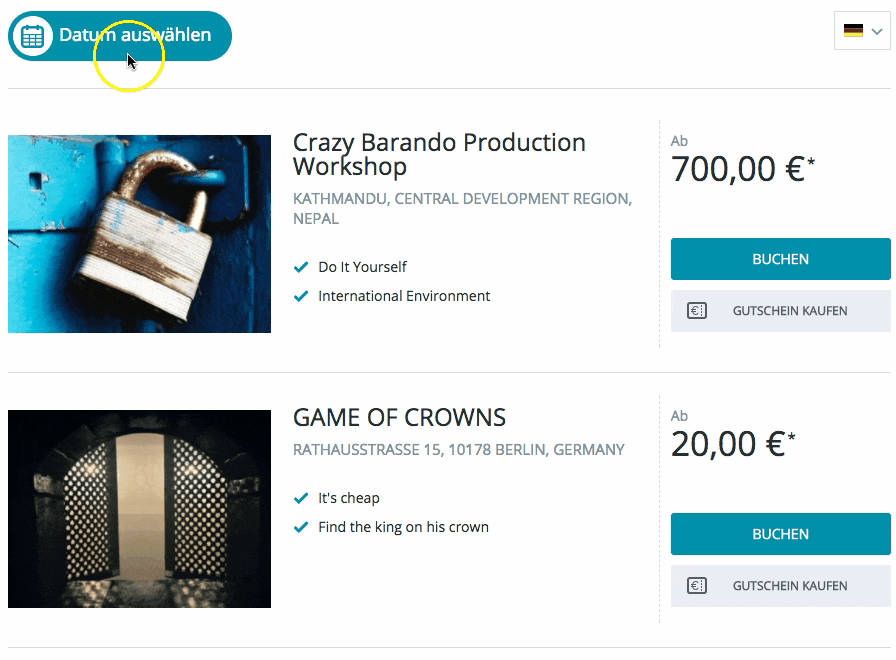This screenshot has height=660, width=896.
Task: Select the Rathausstrasse 15 Berlin address
Action: click(x=458, y=450)
